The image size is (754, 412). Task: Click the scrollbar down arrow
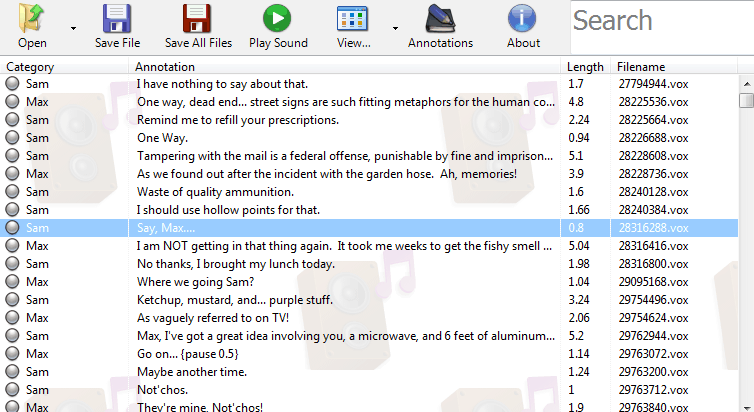(746, 407)
